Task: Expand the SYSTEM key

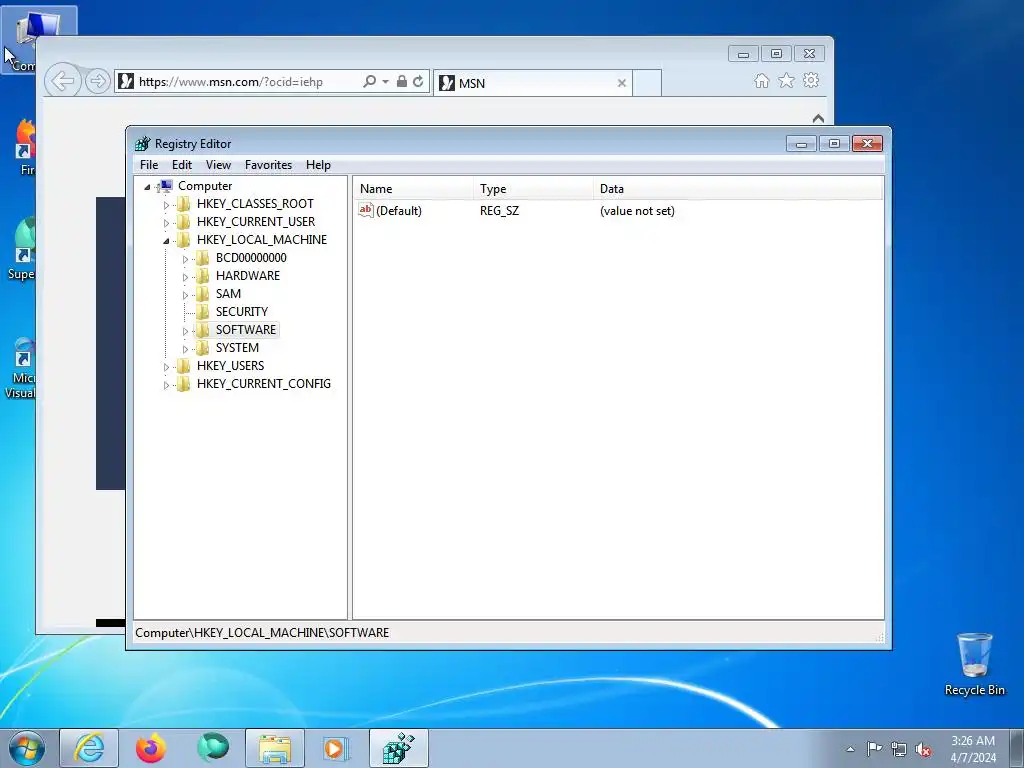Action: (185, 349)
